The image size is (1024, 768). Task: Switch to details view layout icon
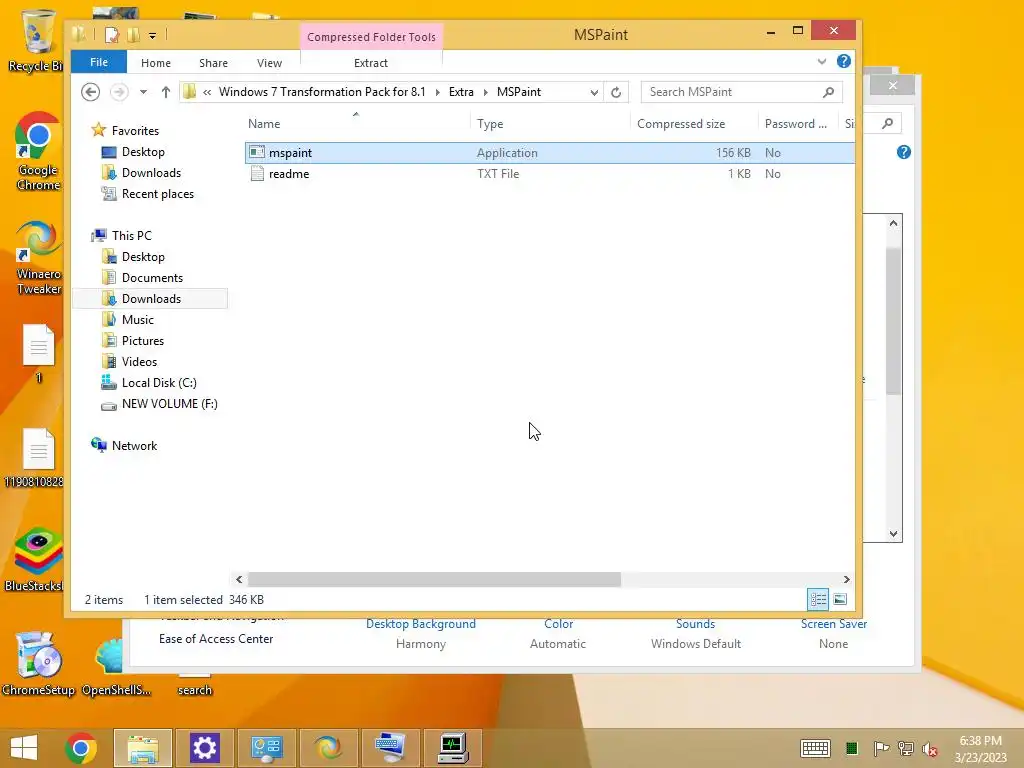pyautogui.click(x=818, y=599)
